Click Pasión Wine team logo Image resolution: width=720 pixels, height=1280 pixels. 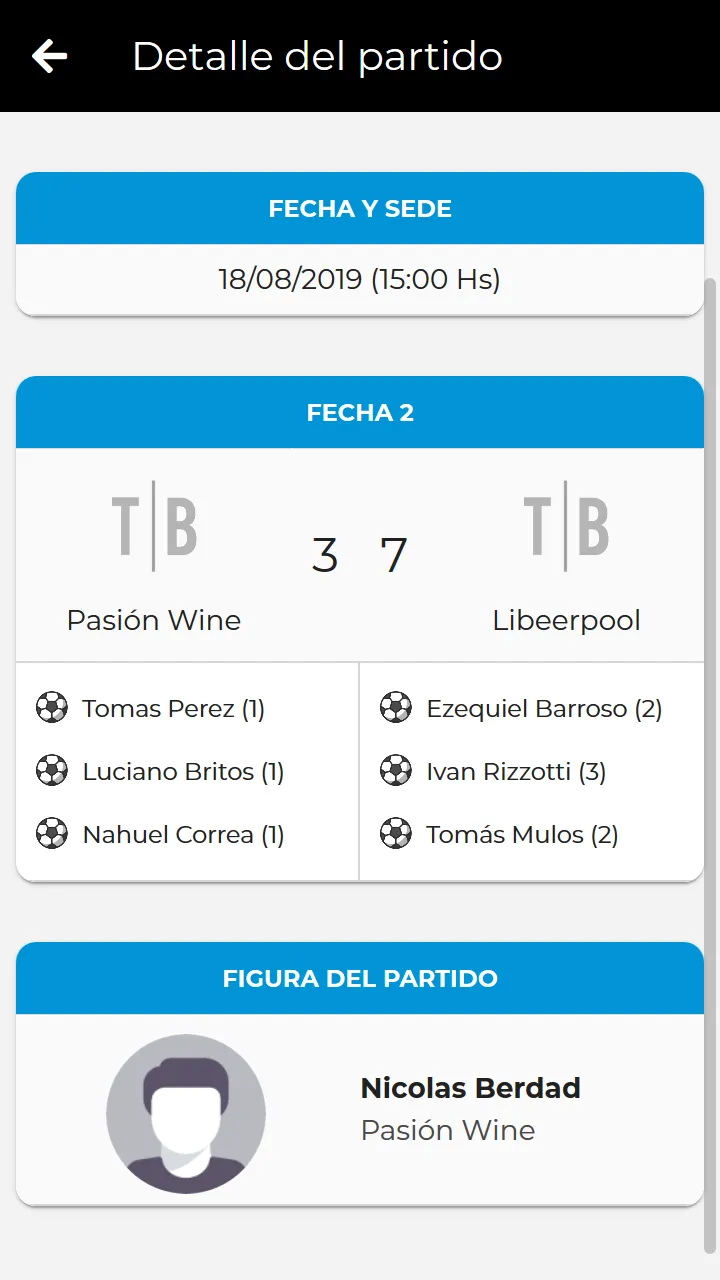click(x=154, y=526)
